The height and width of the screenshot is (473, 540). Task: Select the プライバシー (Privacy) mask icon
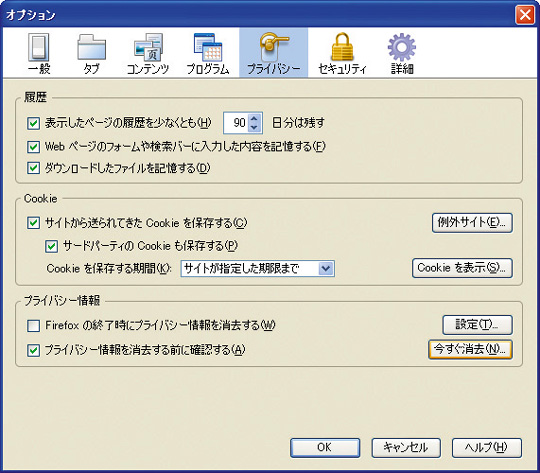(273, 47)
